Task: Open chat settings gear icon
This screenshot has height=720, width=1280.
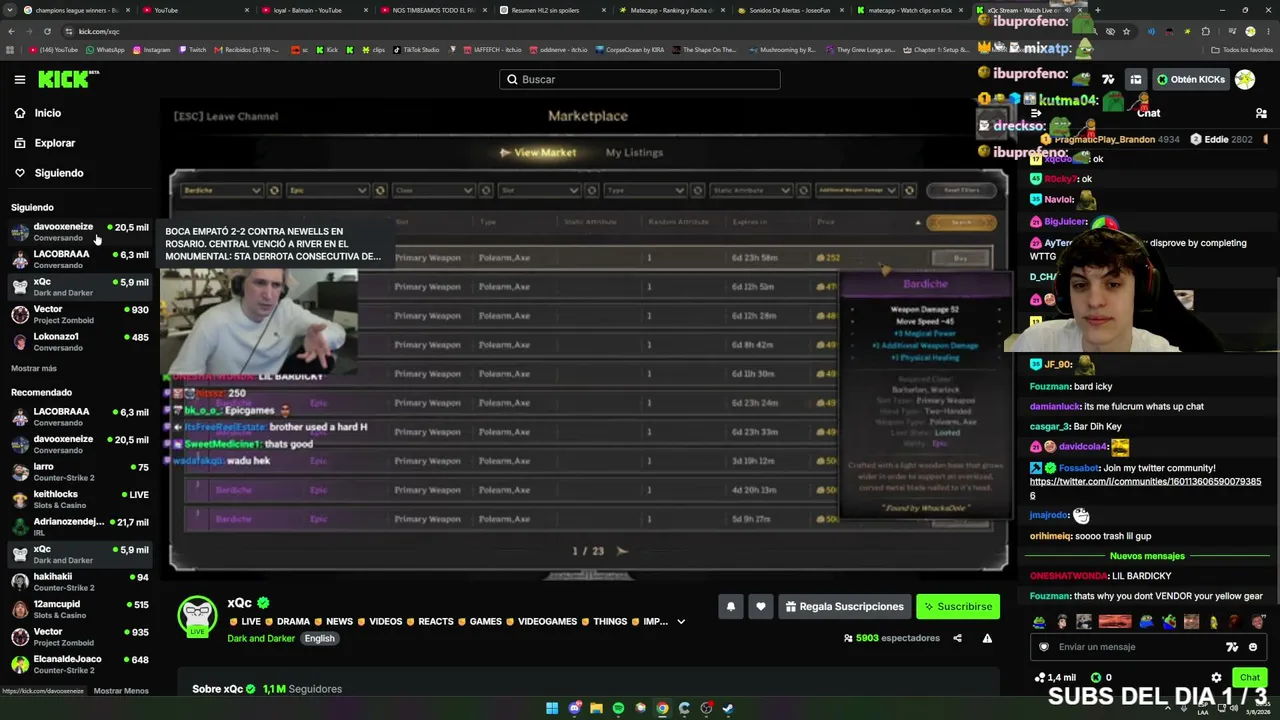Action: pos(1216,677)
